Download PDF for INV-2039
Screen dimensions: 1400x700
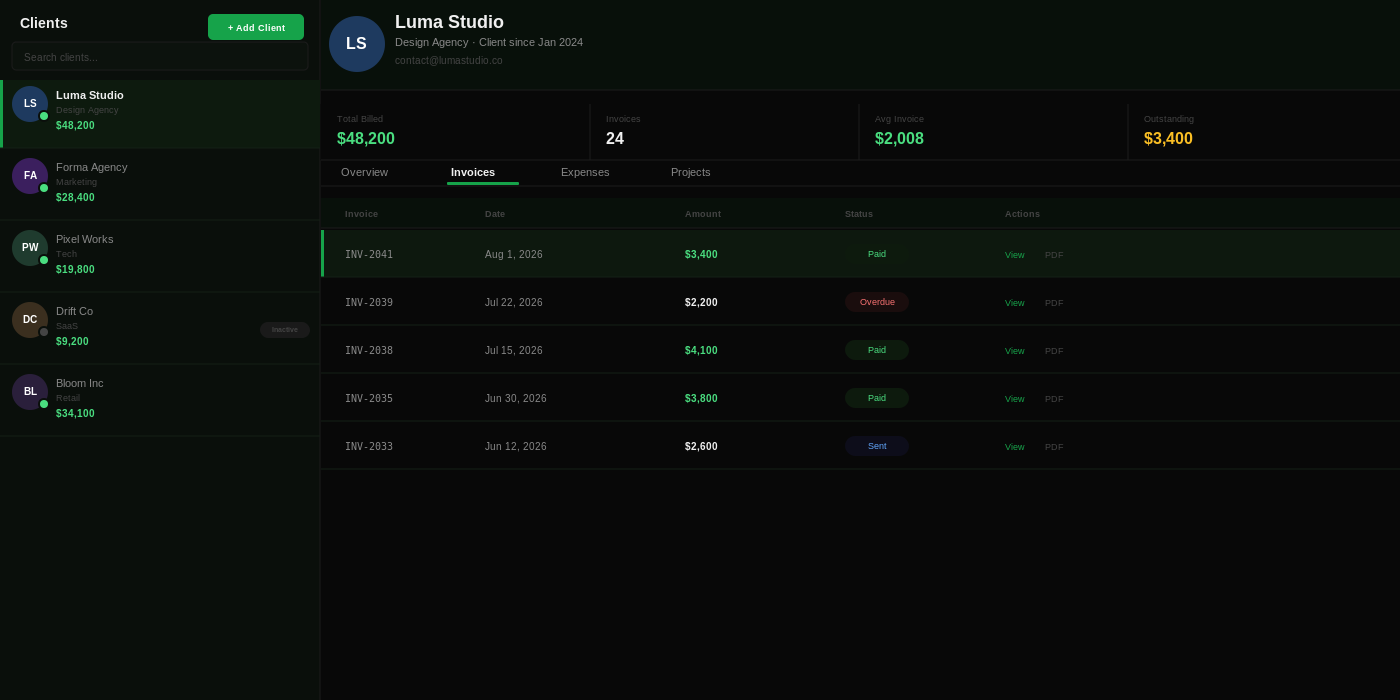(1054, 303)
